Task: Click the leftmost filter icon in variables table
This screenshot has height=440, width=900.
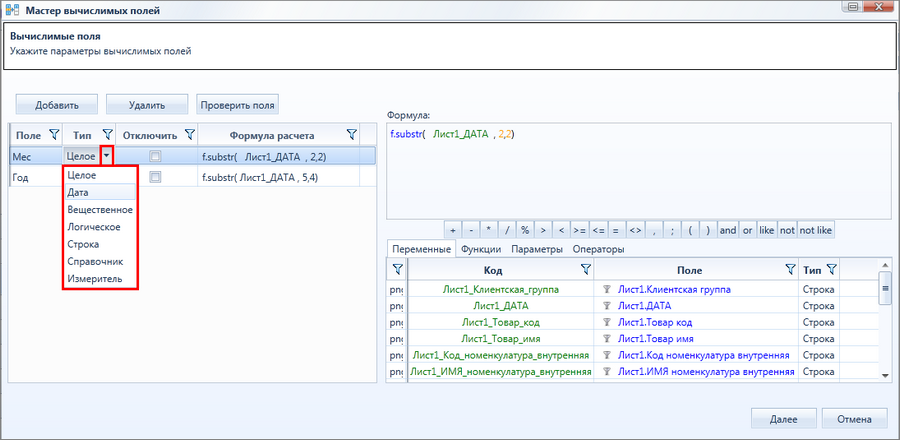Action: (x=397, y=270)
